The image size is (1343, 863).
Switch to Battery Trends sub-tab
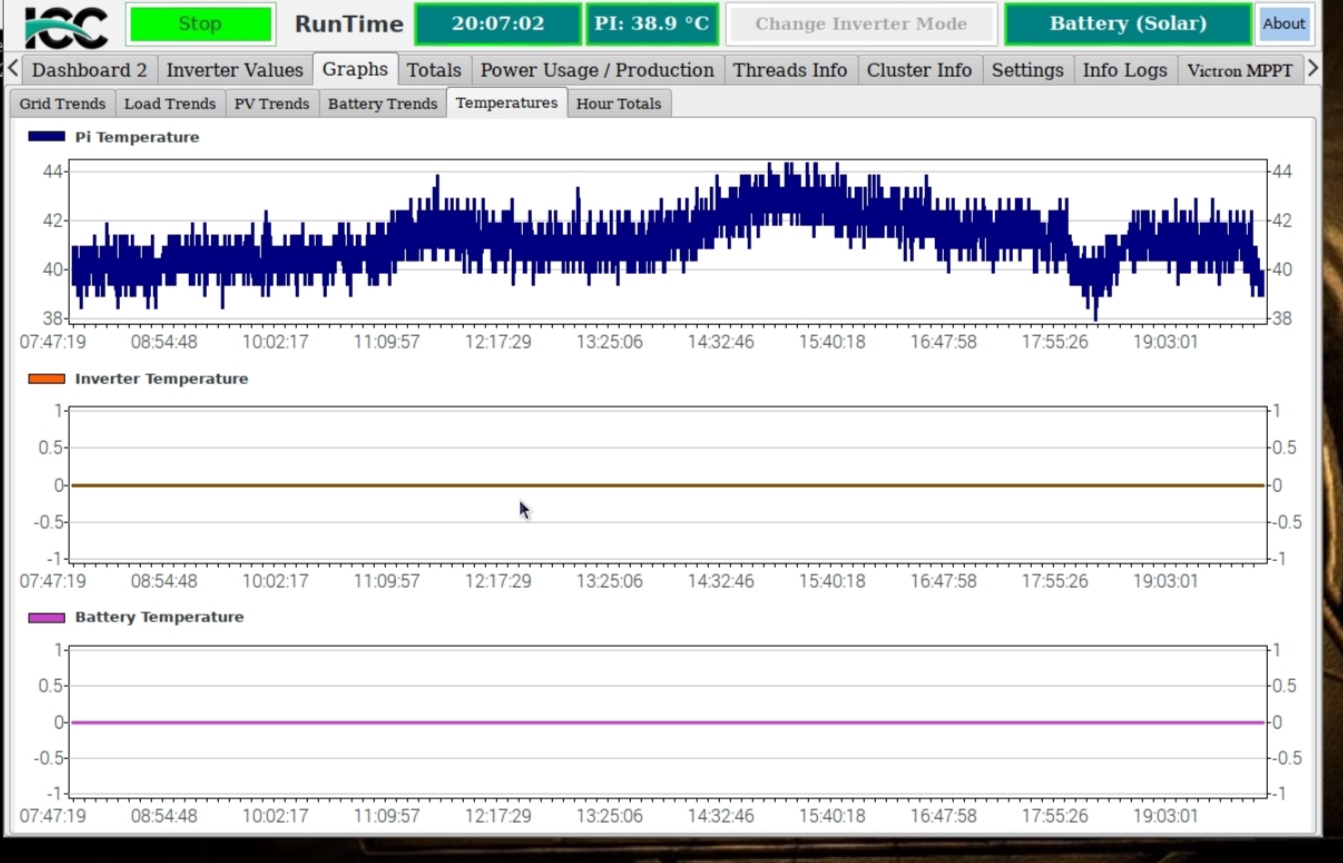[383, 103]
